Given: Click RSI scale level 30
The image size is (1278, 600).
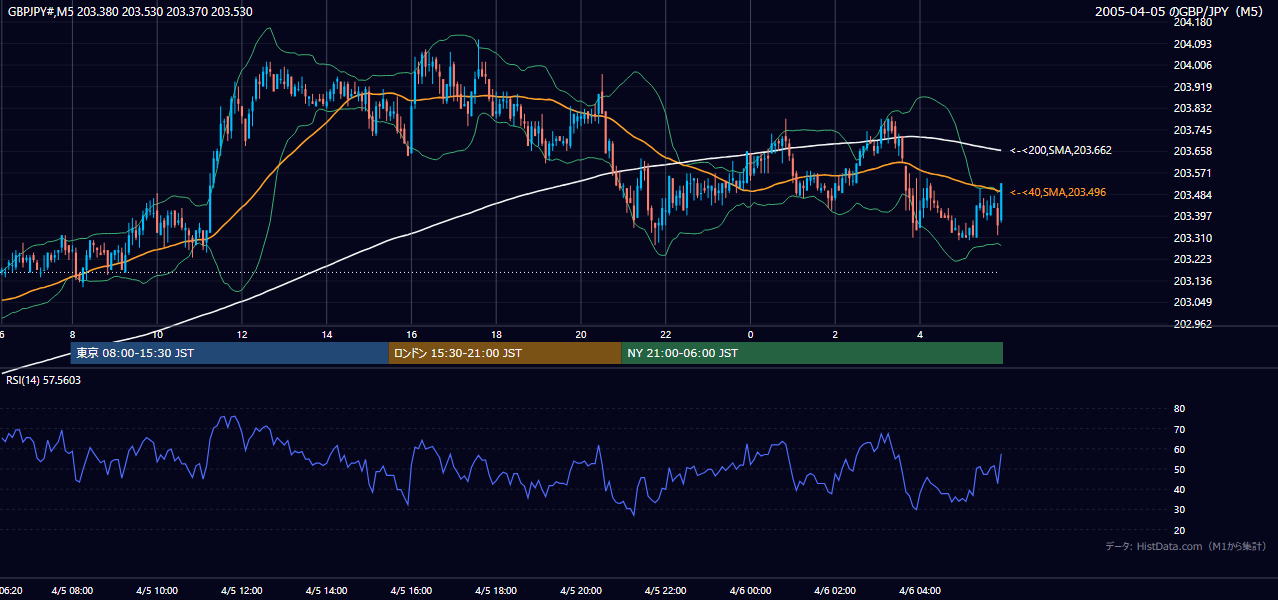Looking at the screenshot, I should 1179,510.
